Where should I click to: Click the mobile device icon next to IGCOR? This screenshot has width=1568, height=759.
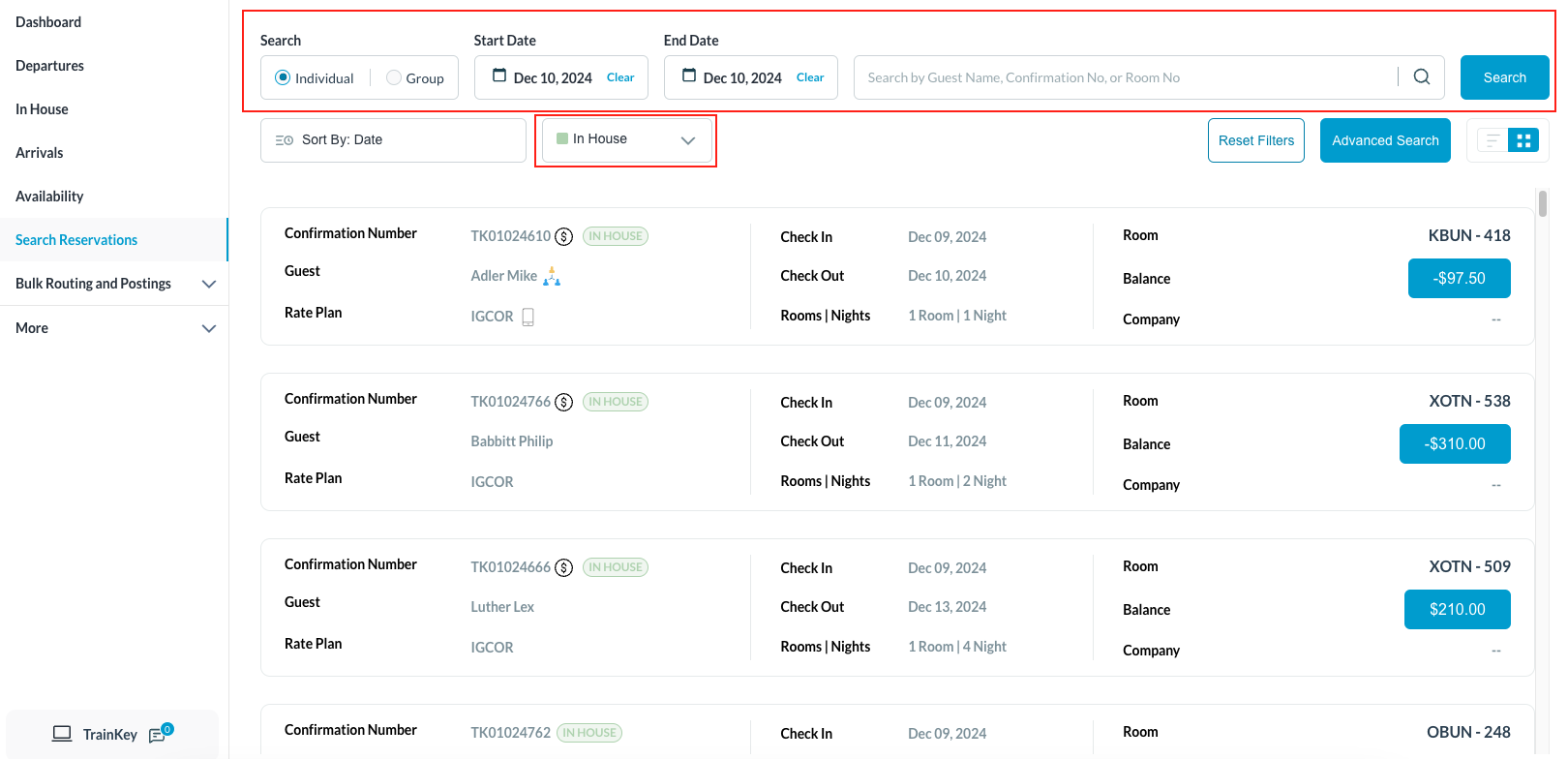pyautogui.click(x=528, y=317)
